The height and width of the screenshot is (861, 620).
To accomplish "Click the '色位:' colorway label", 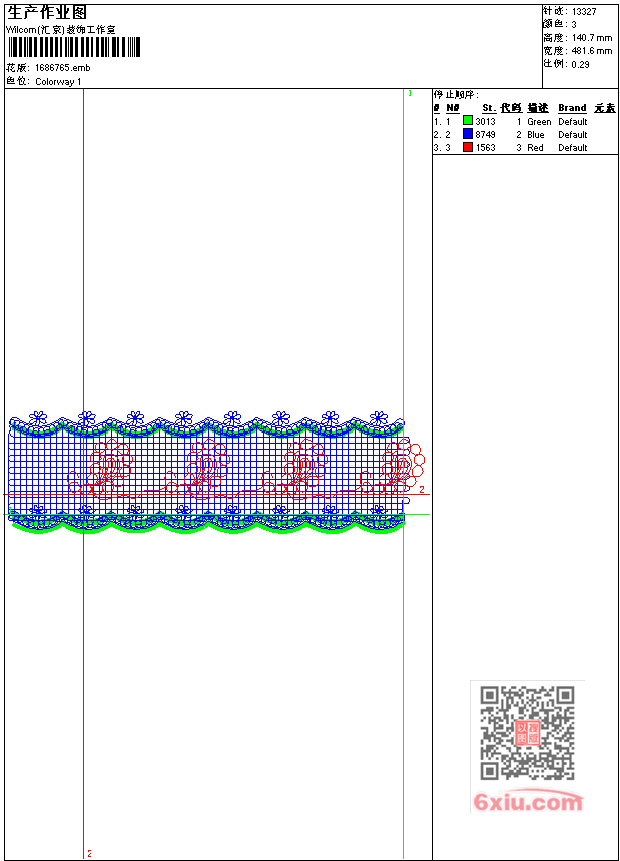I will pyautogui.click(x=19, y=81).
